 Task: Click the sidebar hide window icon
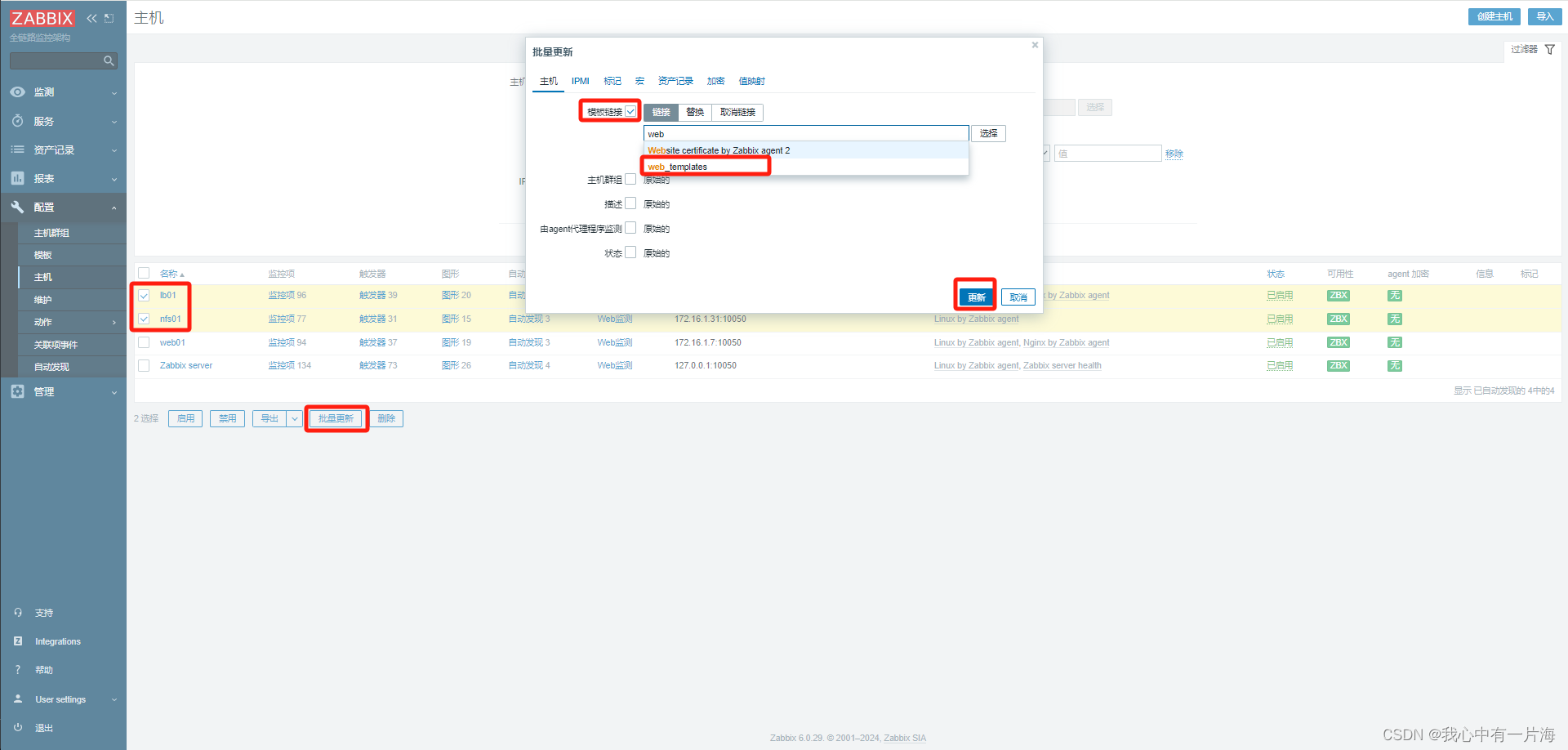[x=109, y=18]
